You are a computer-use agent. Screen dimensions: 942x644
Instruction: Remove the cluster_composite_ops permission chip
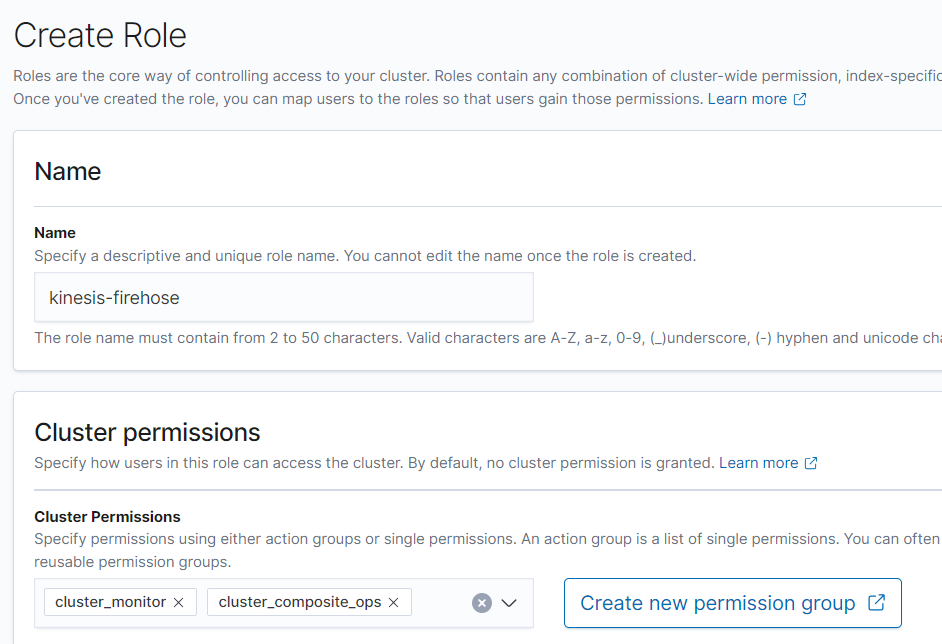click(393, 602)
